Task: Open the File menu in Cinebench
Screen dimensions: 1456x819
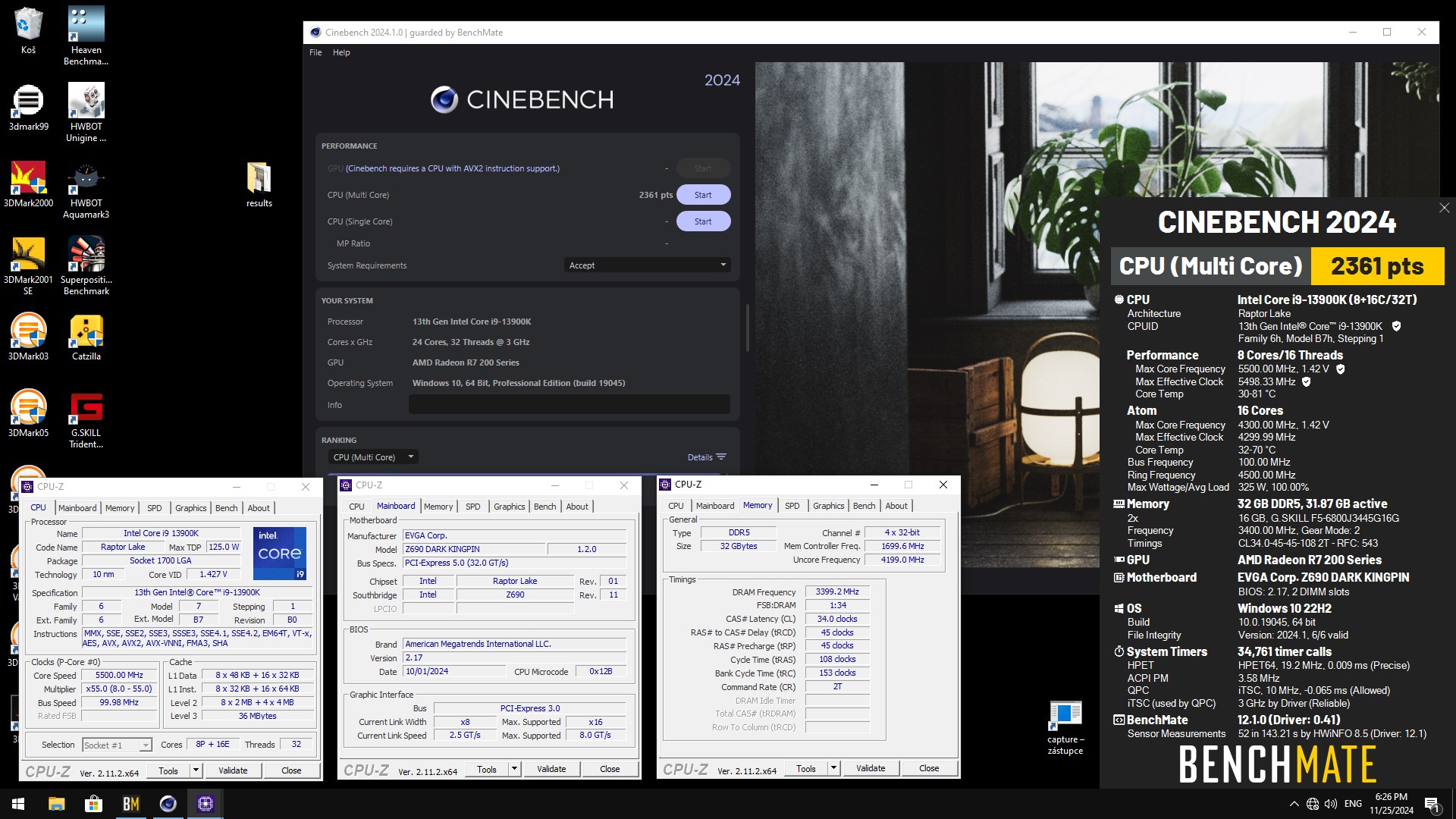Action: [315, 52]
